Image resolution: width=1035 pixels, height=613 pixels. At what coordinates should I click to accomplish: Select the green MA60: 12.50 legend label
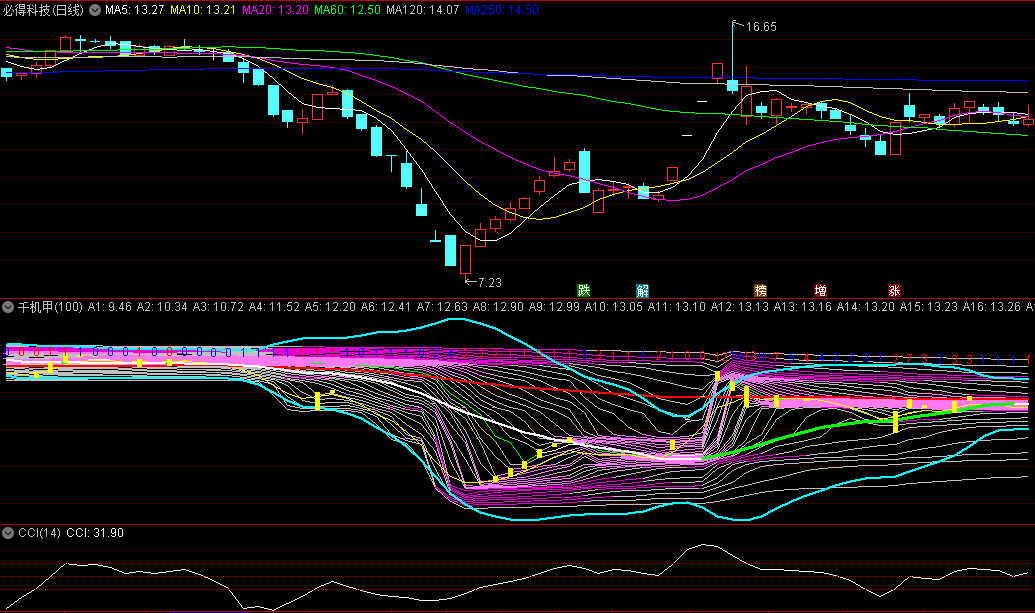pyautogui.click(x=347, y=9)
